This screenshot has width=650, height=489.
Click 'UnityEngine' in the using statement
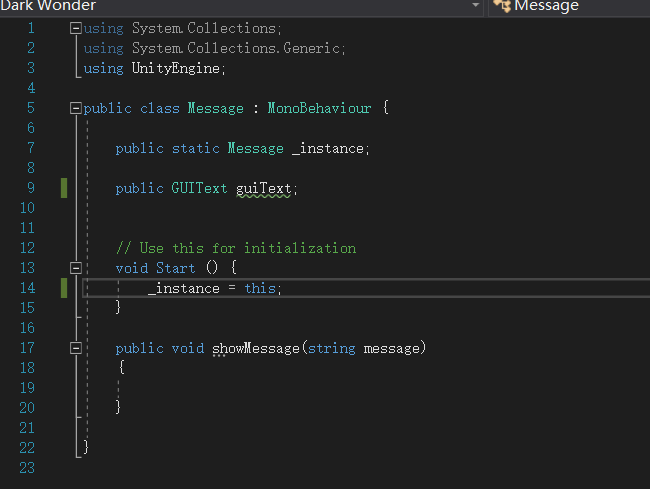click(176, 68)
